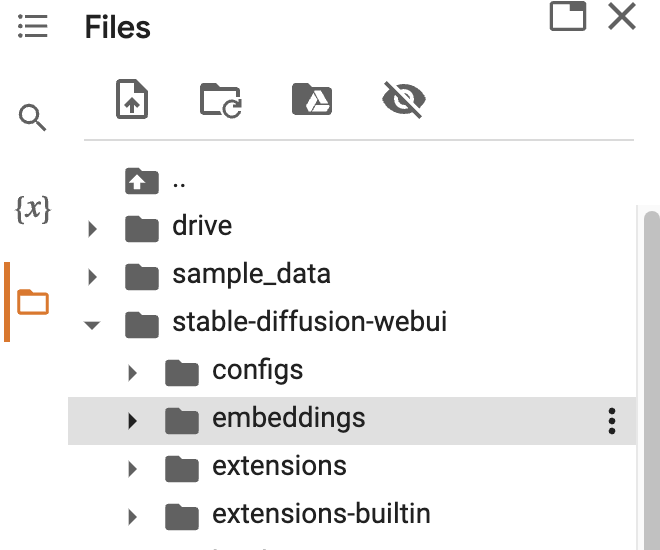
Task: Open the variables panel with braces icon
Action: 33,210
